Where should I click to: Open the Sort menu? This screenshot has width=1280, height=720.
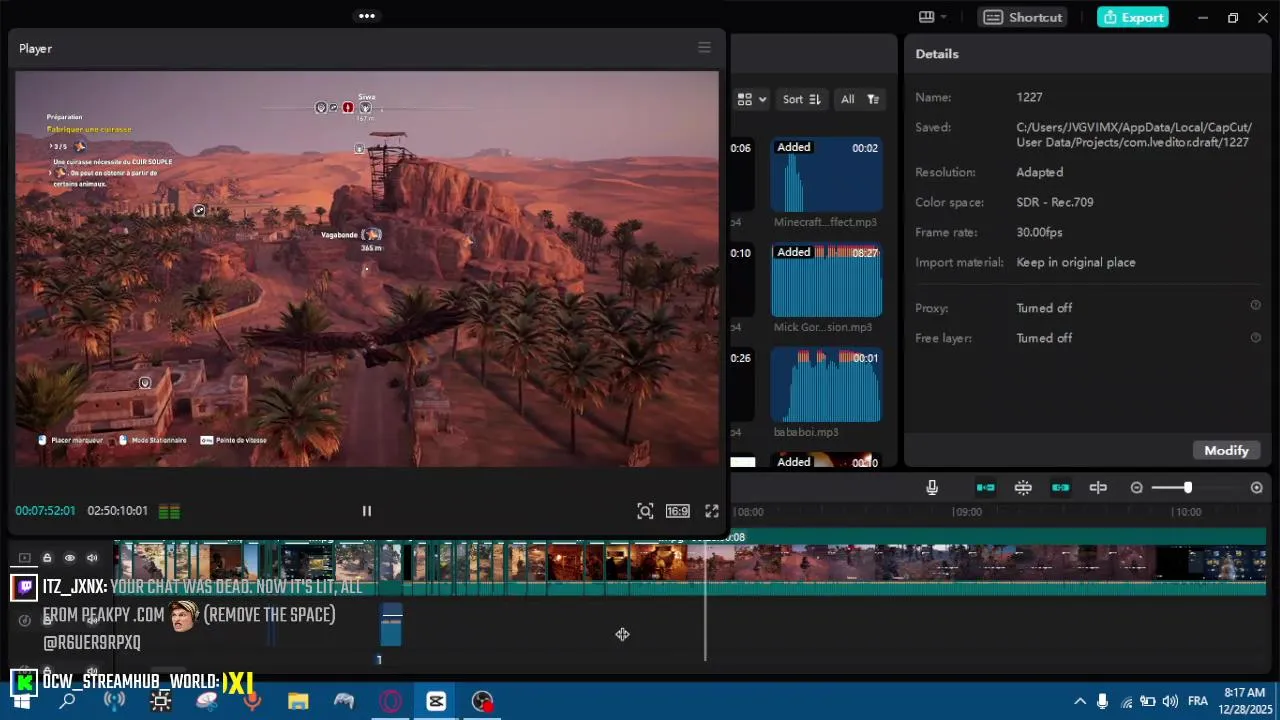click(x=801, y=99)
